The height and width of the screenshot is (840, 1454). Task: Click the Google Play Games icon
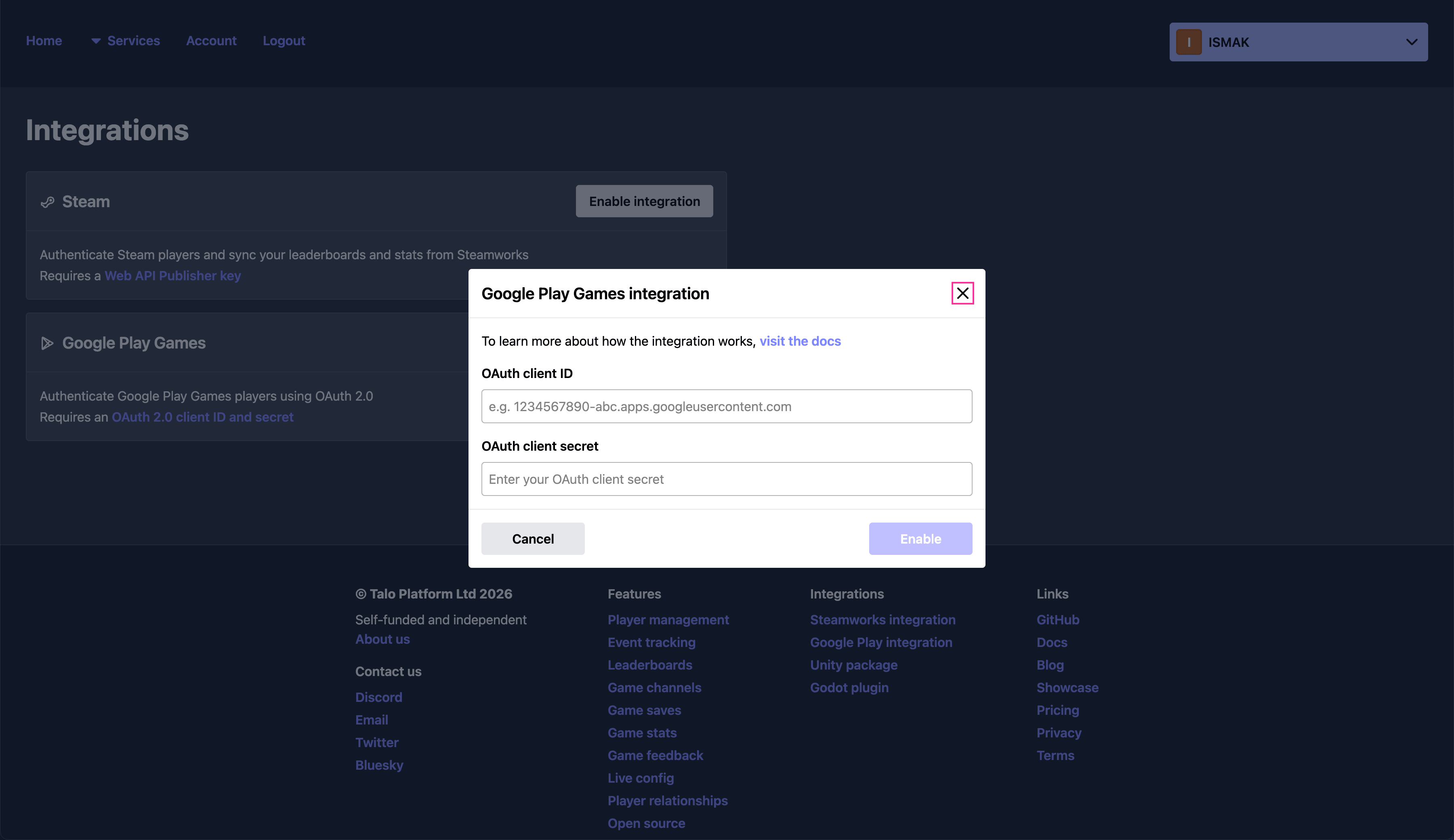[48, 343]
